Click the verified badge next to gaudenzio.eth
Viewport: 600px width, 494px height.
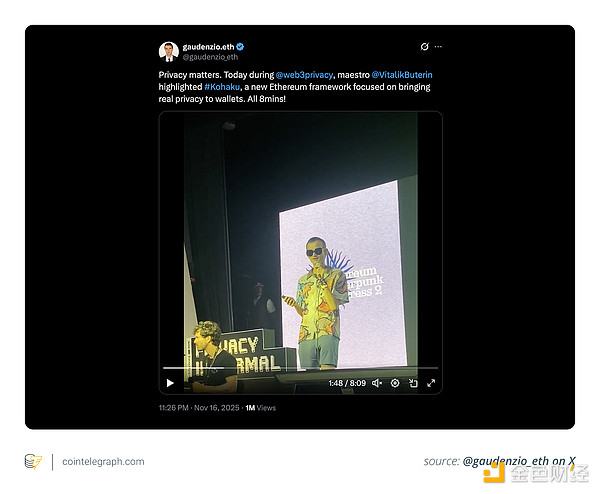pyautogui.click(x=241, y=47)
